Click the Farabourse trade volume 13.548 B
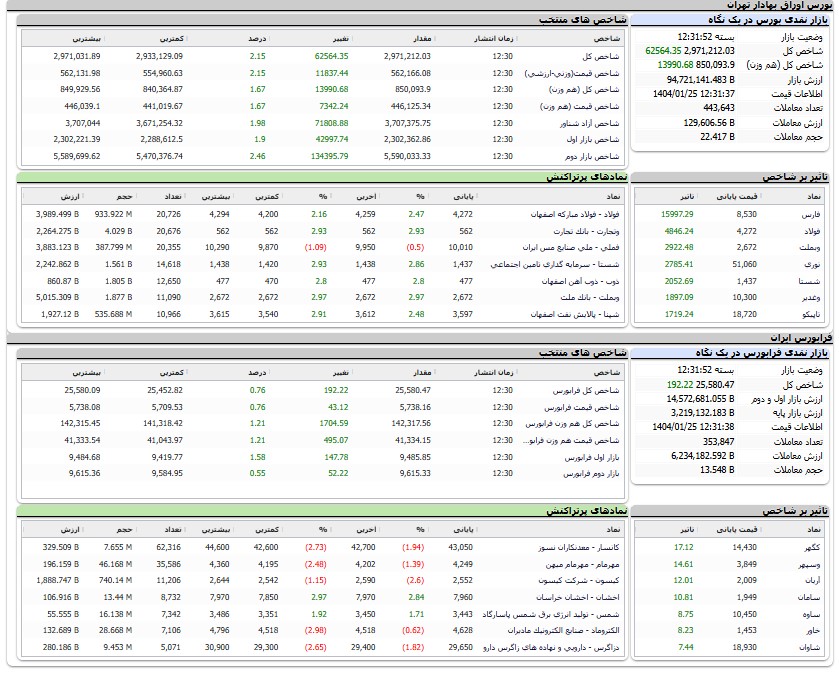The image size is (839, 673). pyautogui.click(x=717, y=470)
